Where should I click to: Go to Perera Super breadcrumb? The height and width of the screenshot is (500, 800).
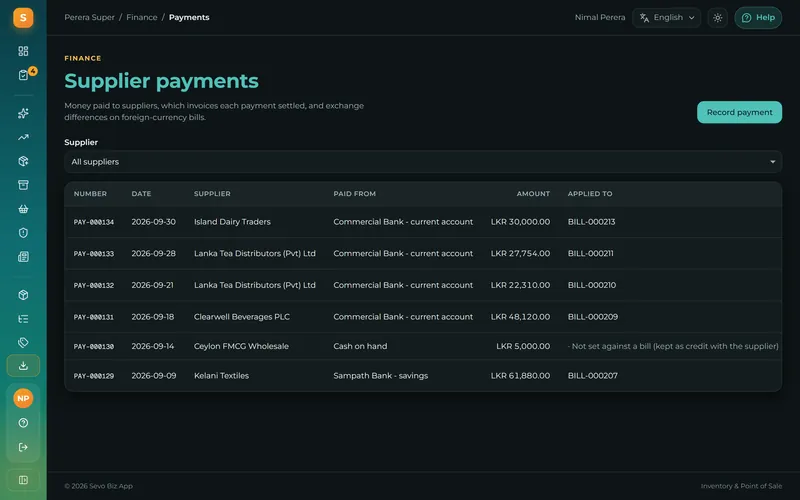pyautogui.click(x=89, y=17)
